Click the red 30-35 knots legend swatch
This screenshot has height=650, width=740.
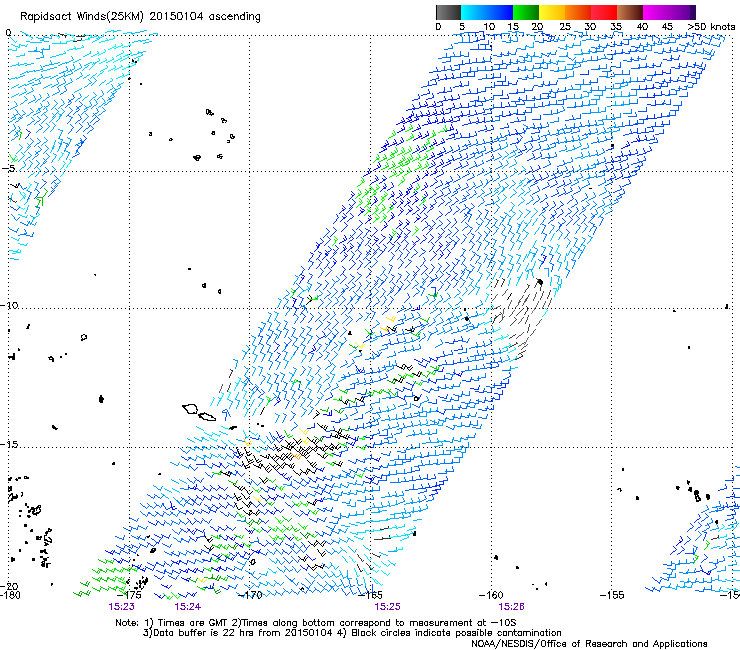click(604, 12)
